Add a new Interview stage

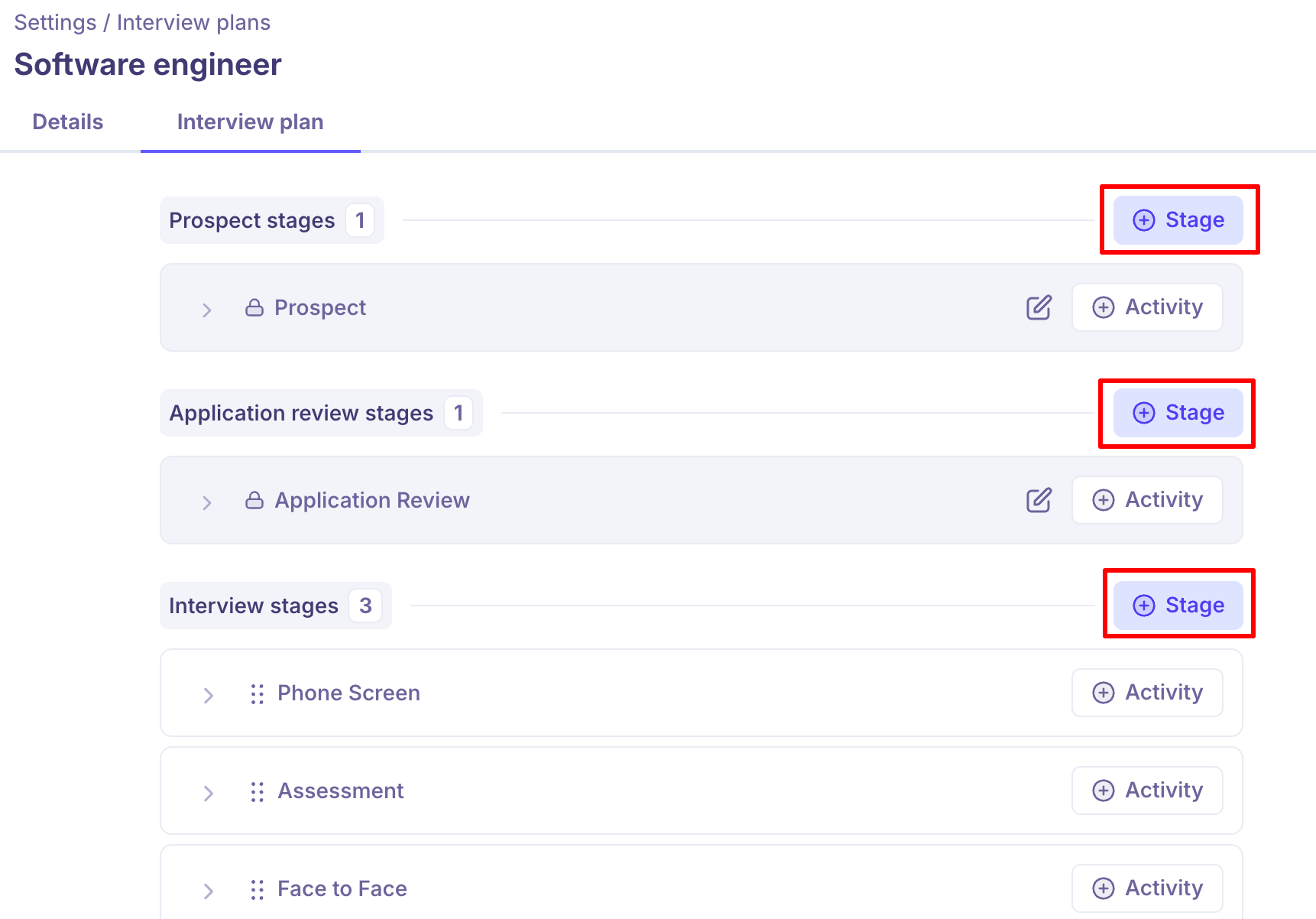(x=1178, y=606)
